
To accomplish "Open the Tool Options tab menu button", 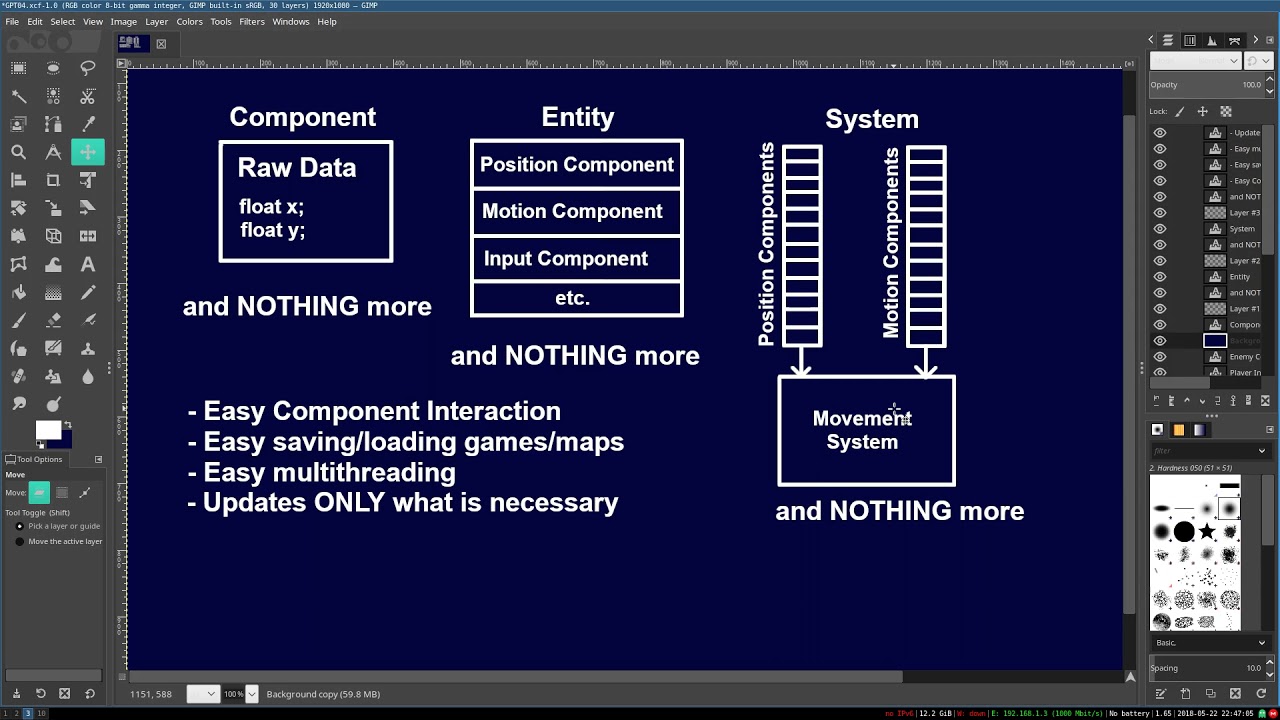I will coord(98,459).
